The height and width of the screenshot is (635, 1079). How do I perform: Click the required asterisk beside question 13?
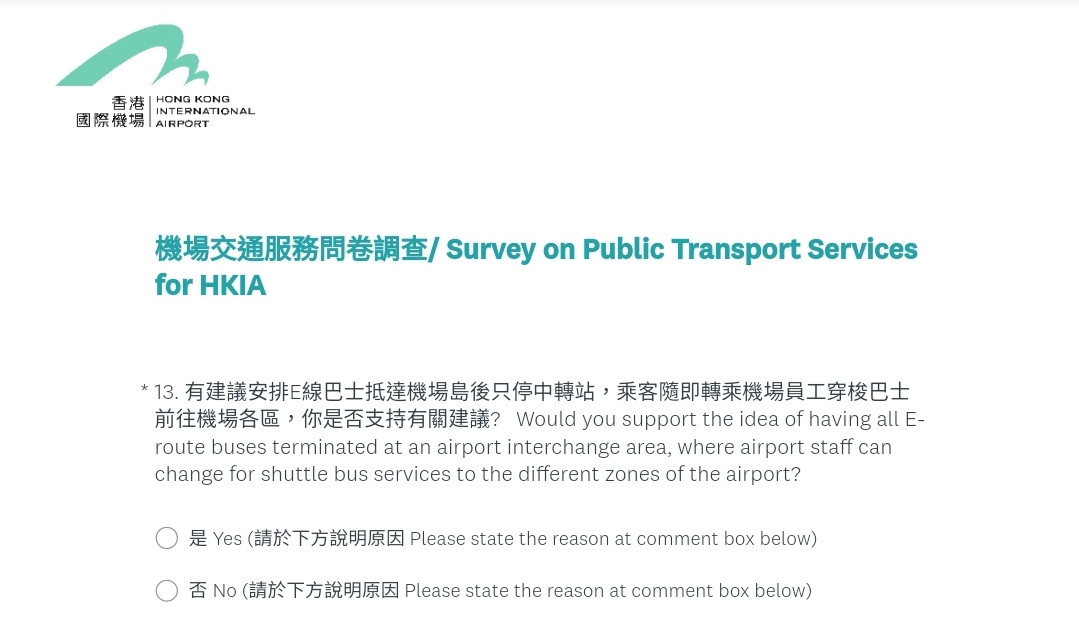pos(145,390)
